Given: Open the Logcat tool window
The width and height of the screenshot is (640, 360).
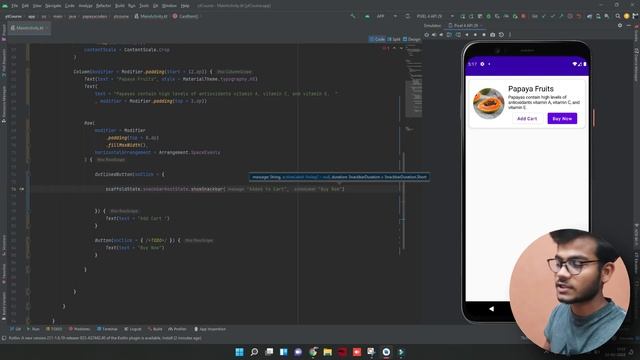Looking at the screenshot, I should pyautogui.click(x=133, y=329).
